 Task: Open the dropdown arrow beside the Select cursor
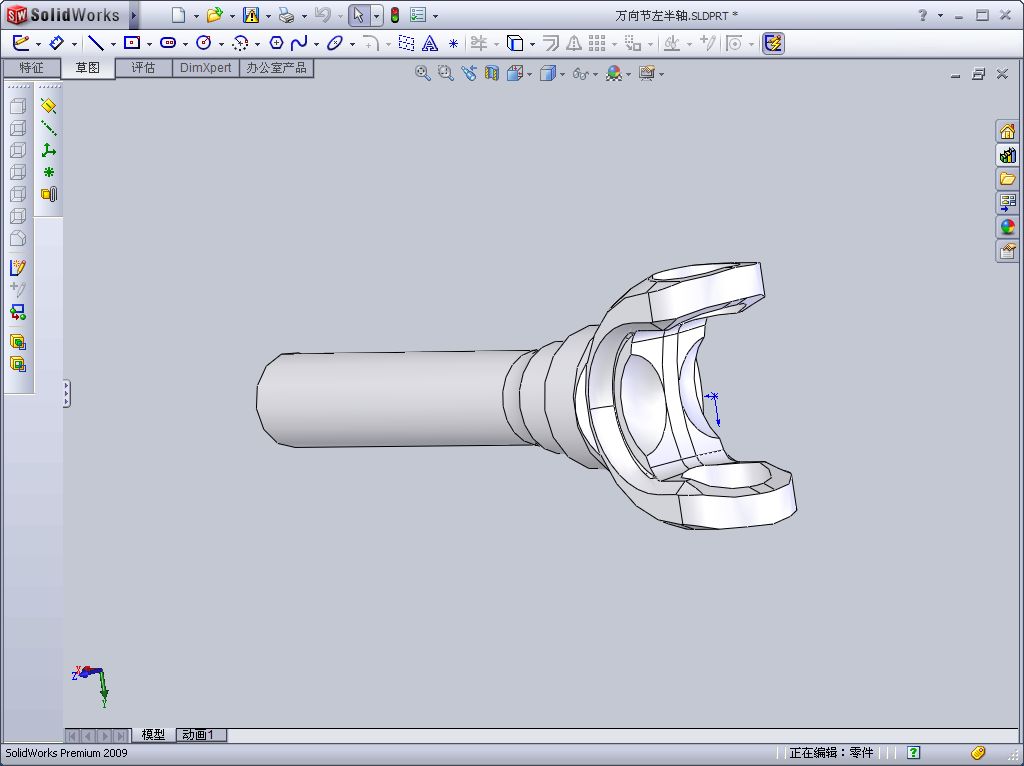tap(376, 16)
